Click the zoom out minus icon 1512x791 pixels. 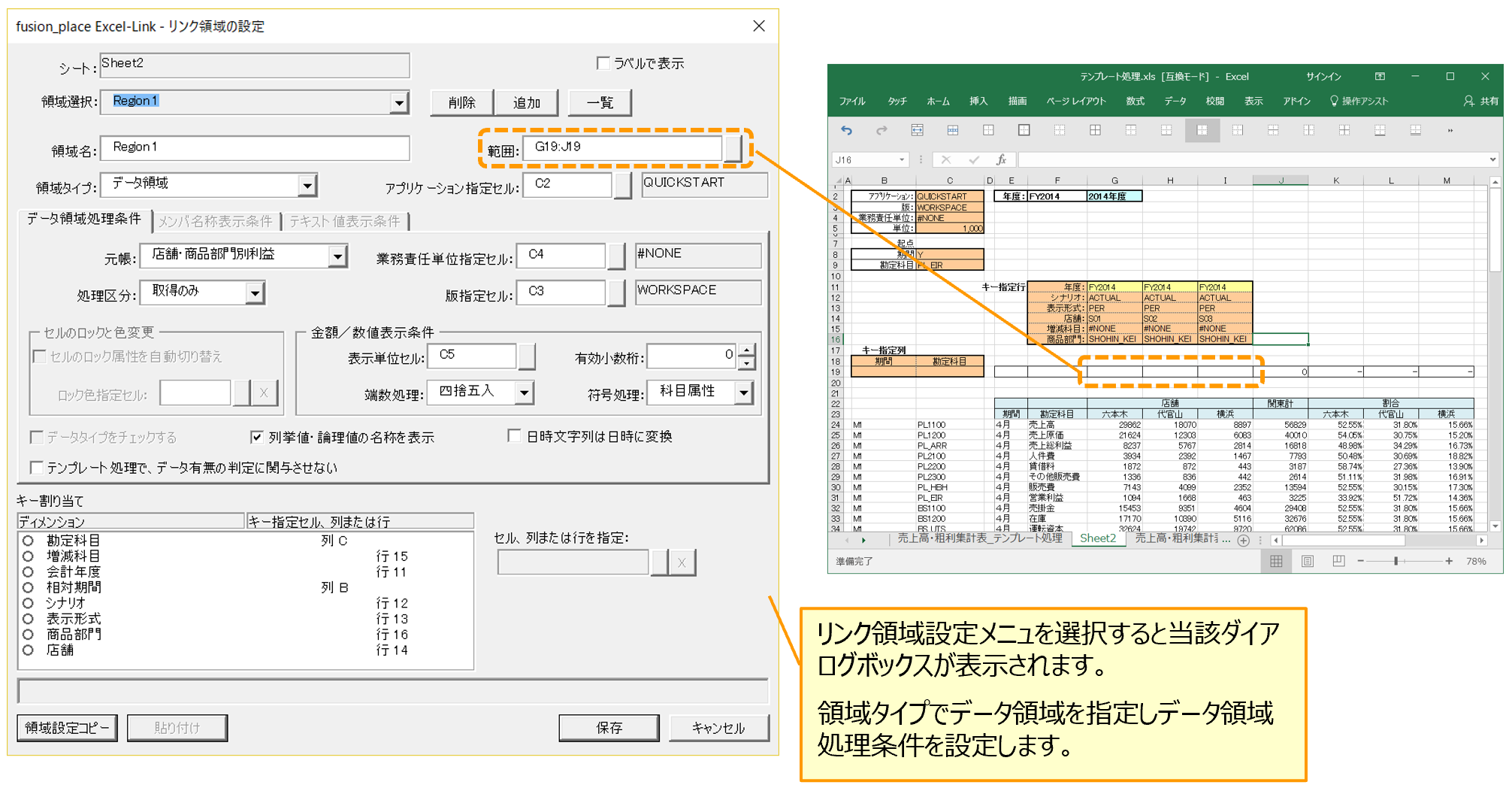tap(1360, 561)
